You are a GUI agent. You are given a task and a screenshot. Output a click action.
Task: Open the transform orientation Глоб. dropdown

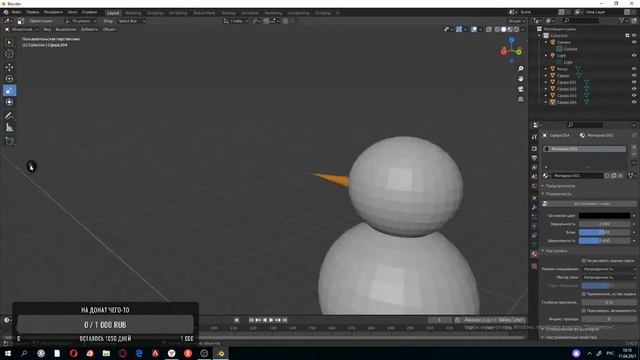236,21
